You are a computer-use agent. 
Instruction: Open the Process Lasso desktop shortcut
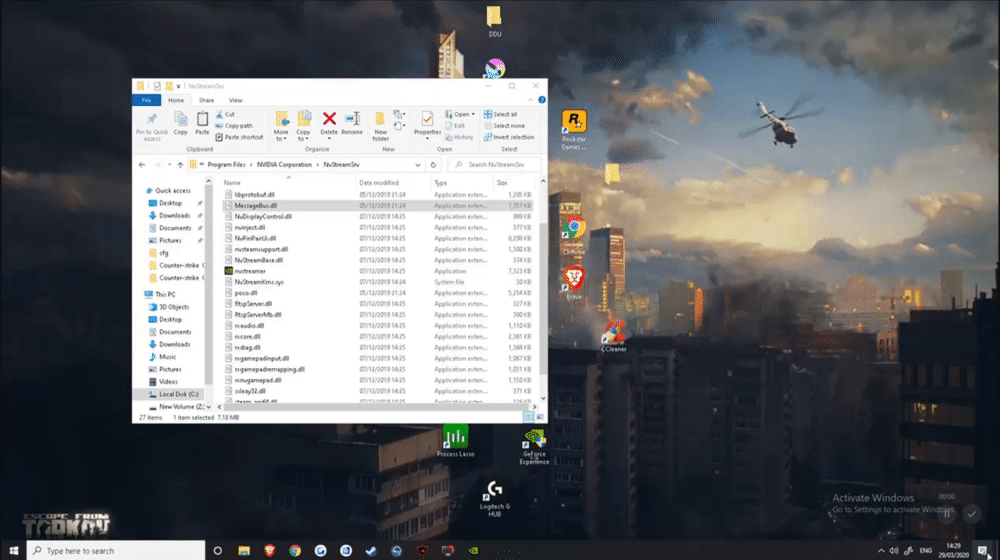pos(455,441)
